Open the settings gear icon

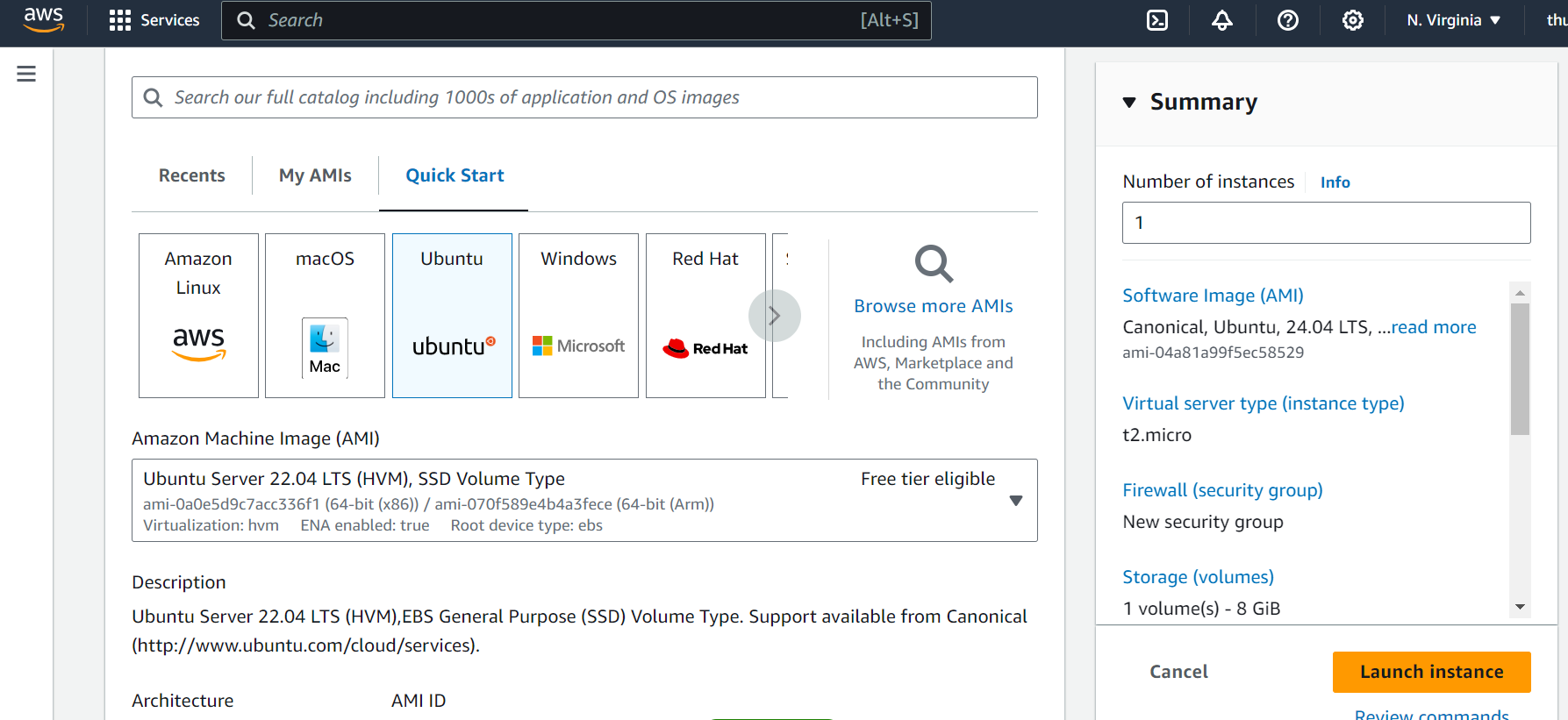pyautogui.click(x=1352, y=20)
